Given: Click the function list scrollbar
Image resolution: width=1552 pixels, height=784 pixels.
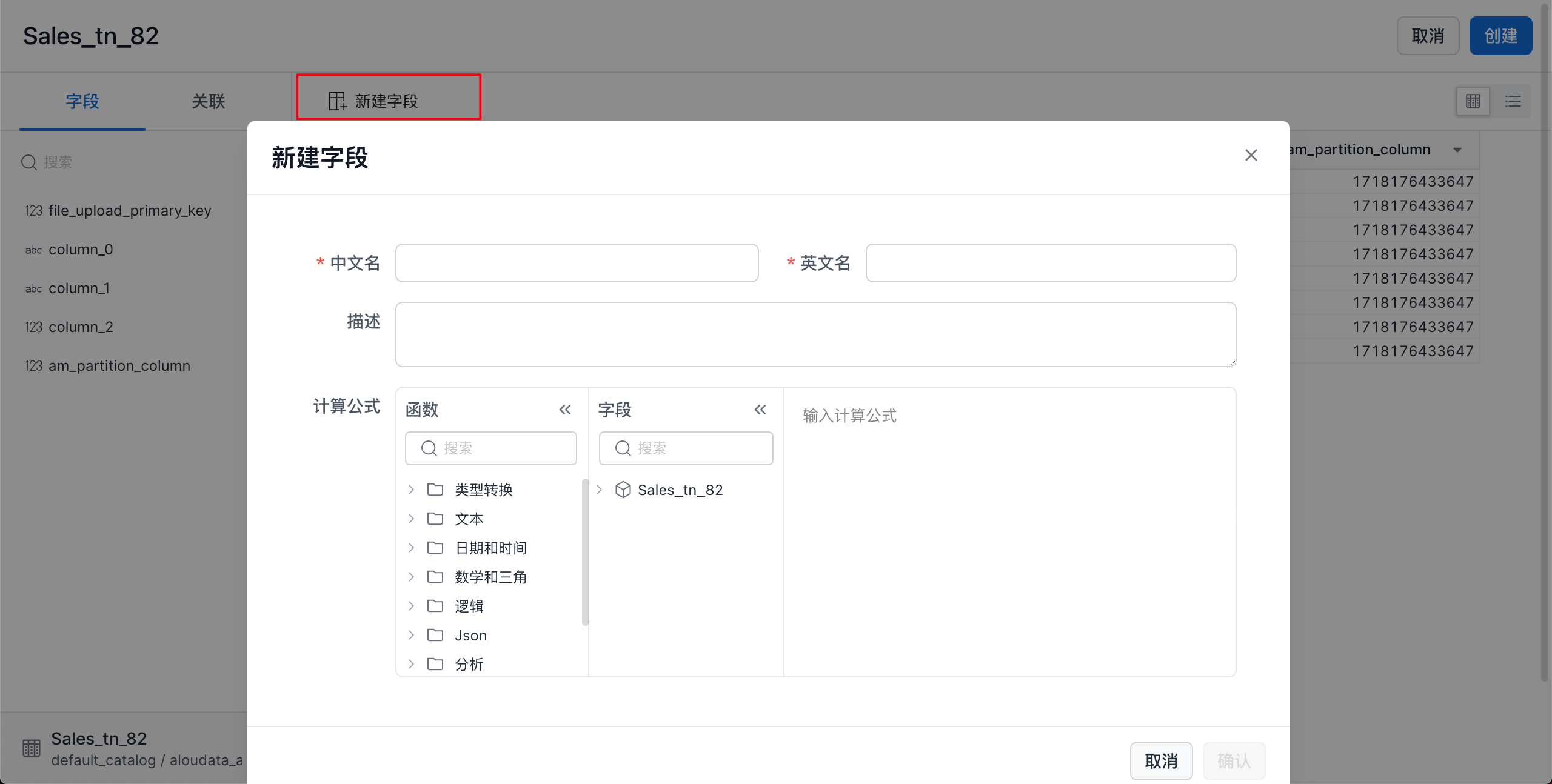Looking at the screenshot, I should click(x=585, y=551).
